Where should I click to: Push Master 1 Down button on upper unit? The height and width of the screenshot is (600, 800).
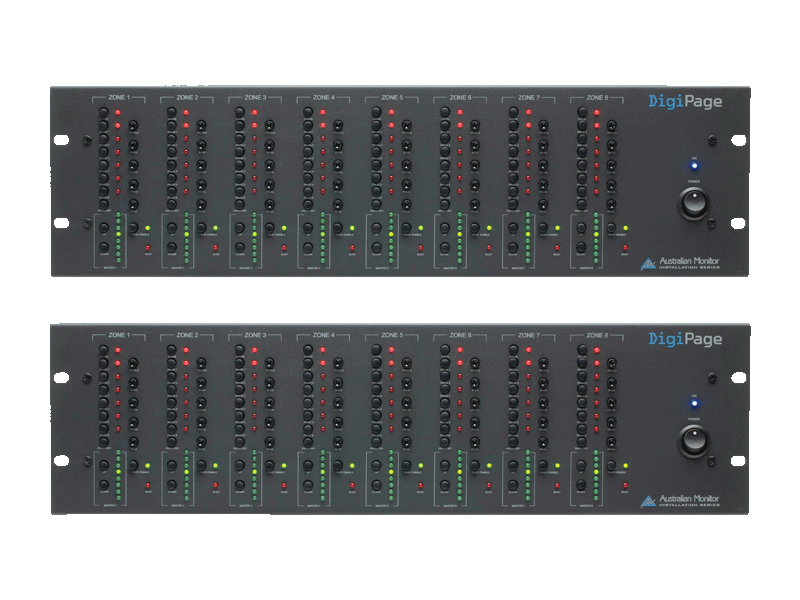pyautogui.click(x=104, y=247)
